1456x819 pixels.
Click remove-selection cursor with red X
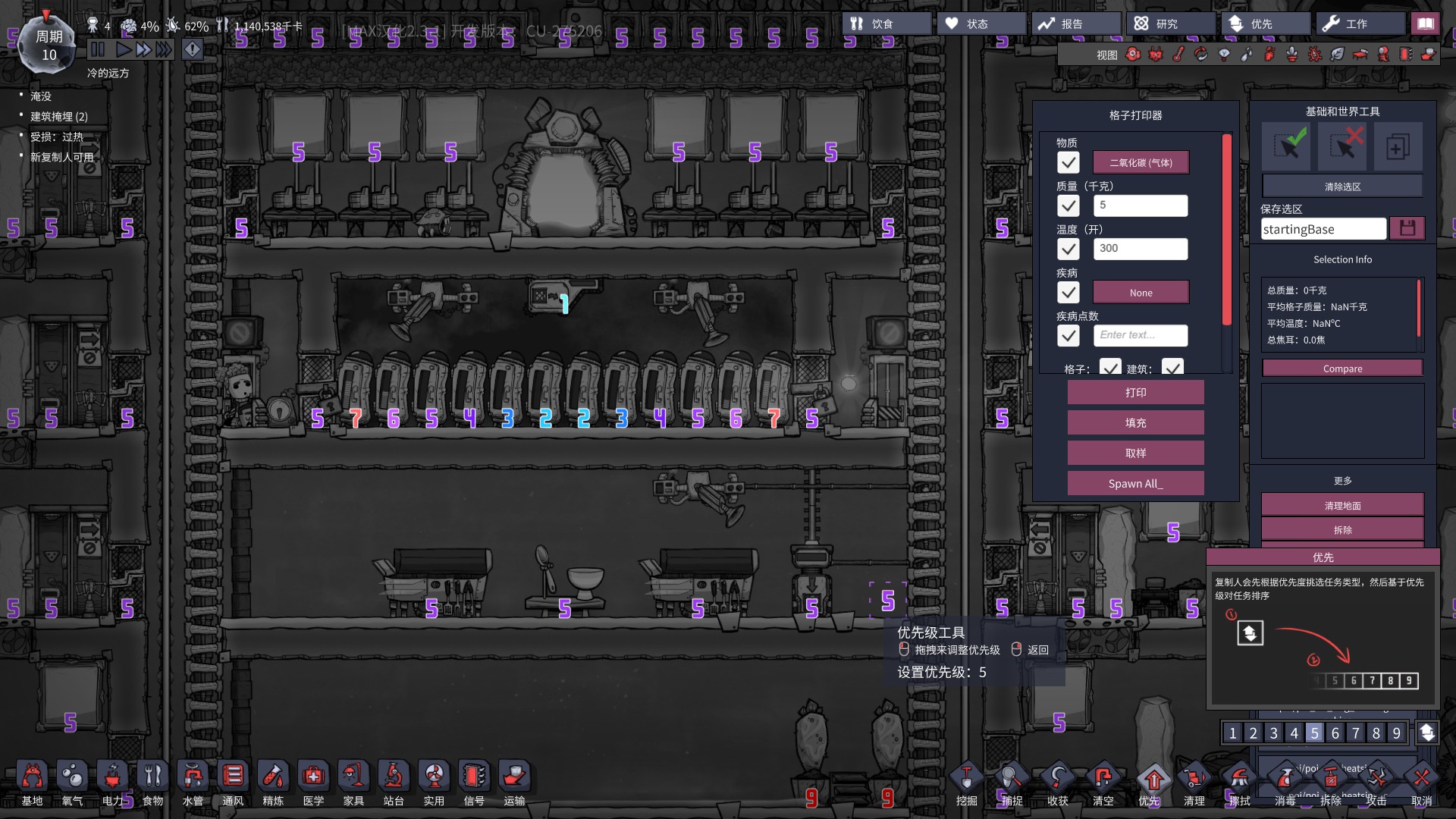point(1342,146)
